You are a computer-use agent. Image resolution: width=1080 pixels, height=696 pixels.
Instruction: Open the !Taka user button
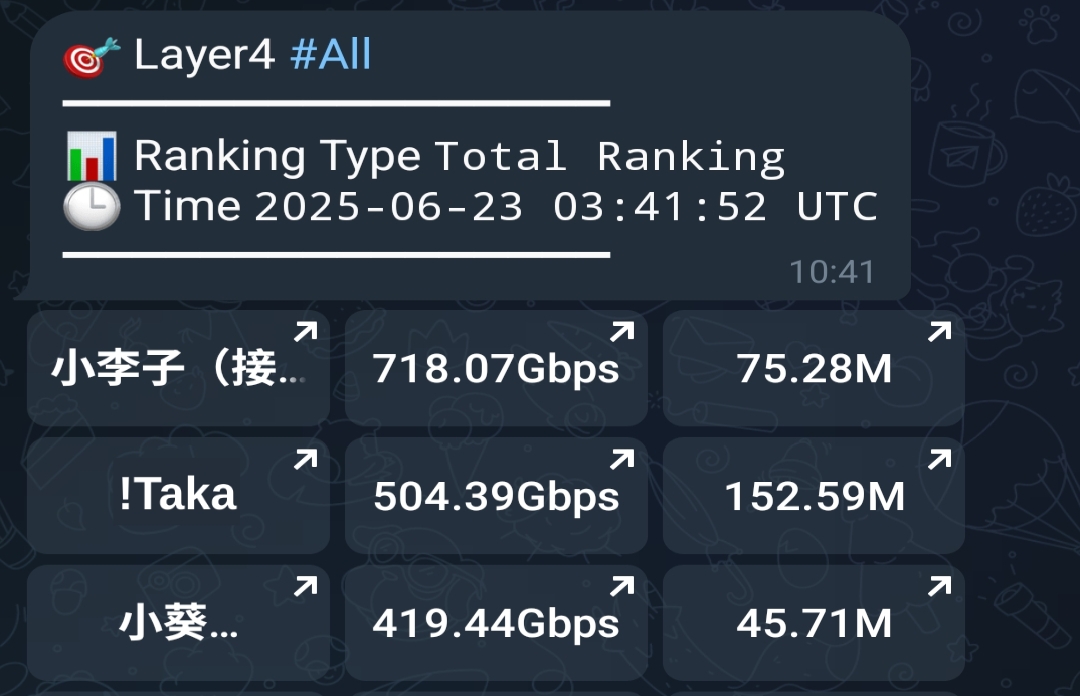pyautogui.click(x=178, y=495)
